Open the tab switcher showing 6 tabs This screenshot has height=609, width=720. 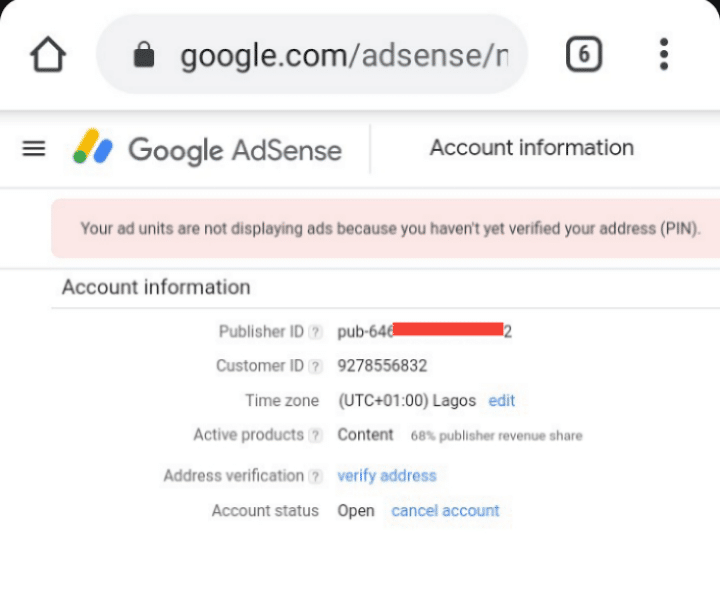[x=584, y=54]
